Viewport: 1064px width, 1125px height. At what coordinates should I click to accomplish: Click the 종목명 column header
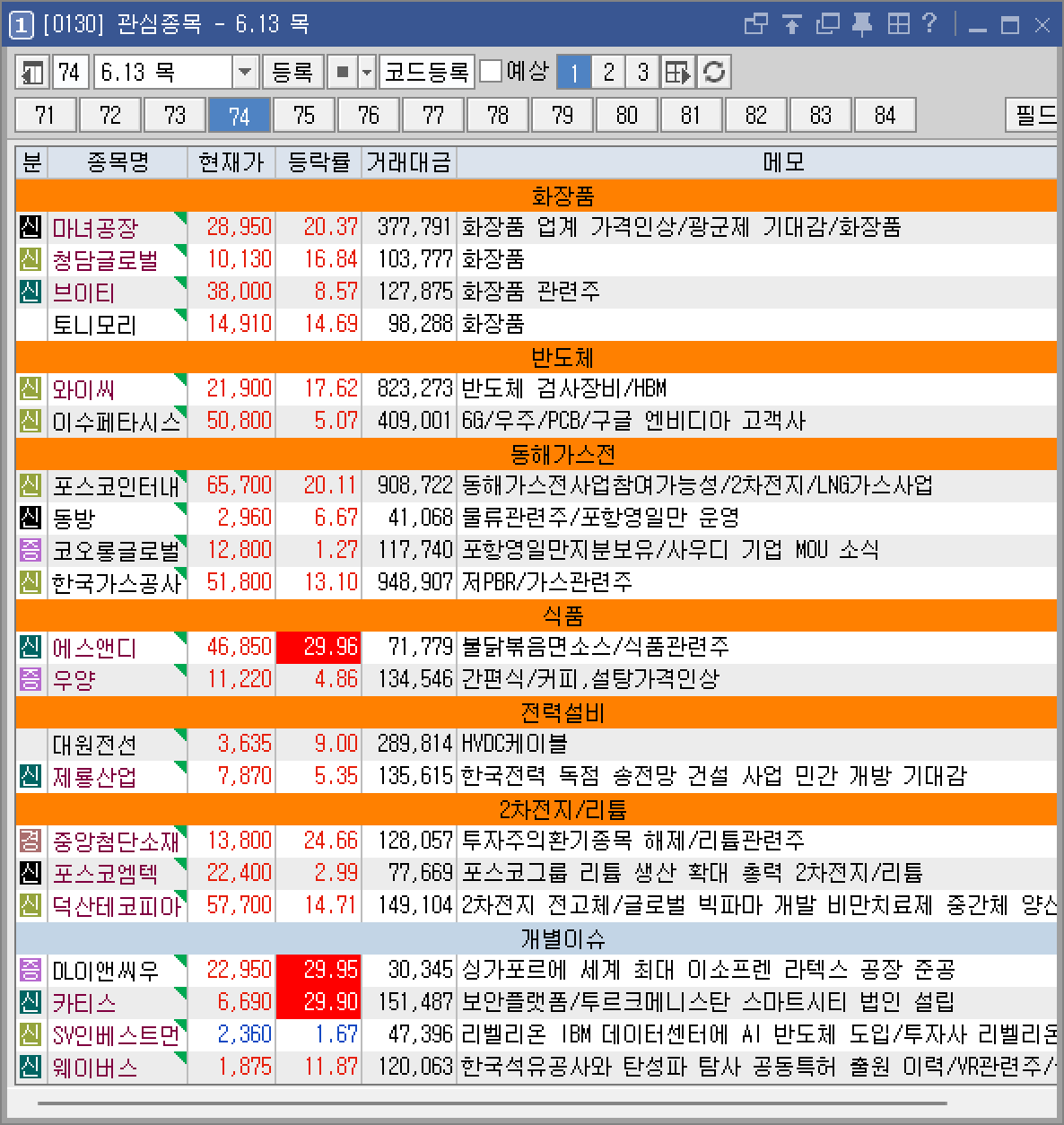pyautogui.click(x=118, y=162)
